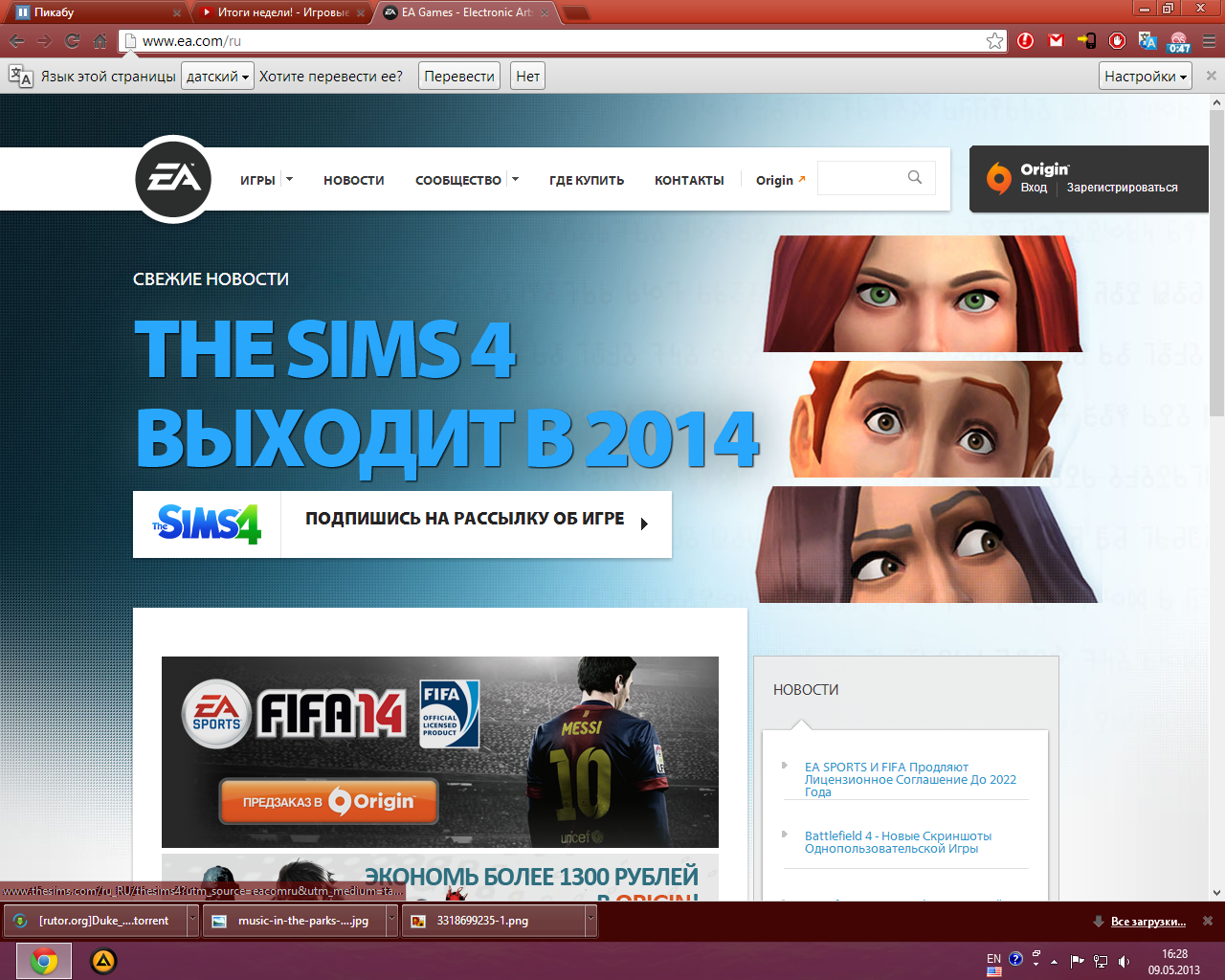1225x980 pixels.
Task: Close the translate bar with X
Action: [x=1211, y=76]
